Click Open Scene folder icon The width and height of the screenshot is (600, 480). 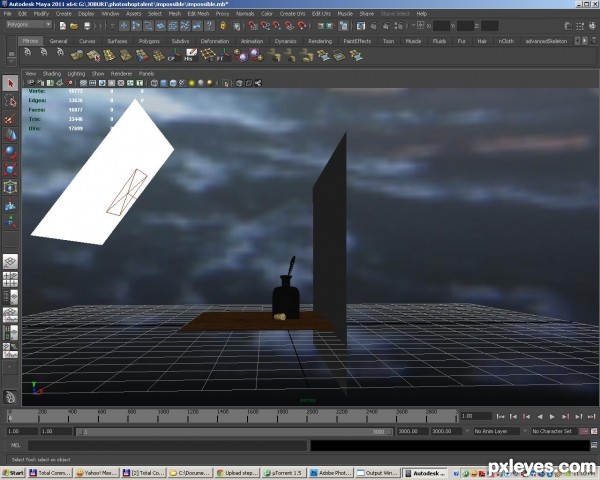coord(74,26)
